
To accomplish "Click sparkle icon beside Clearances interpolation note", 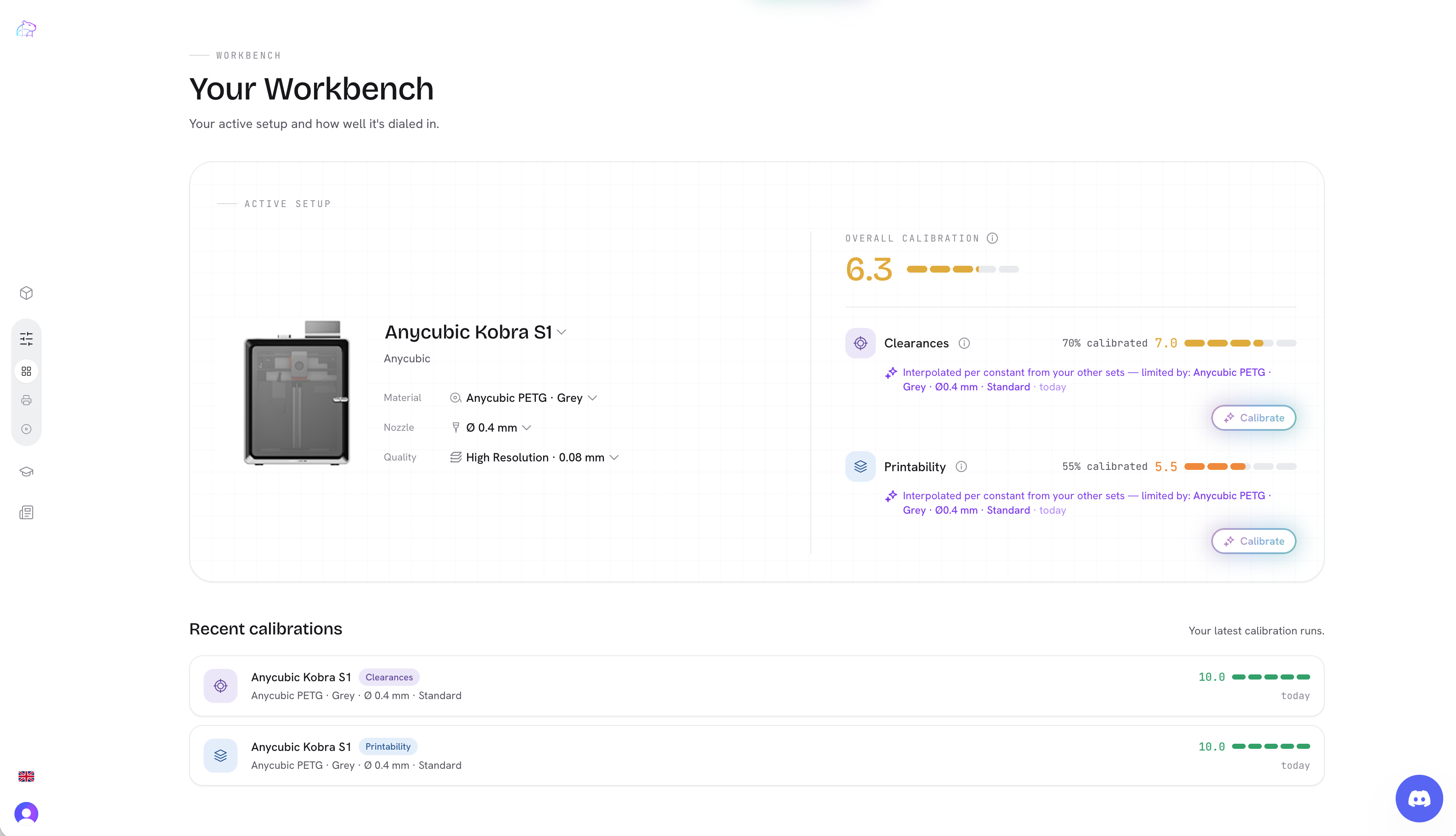I will [891, 373].
